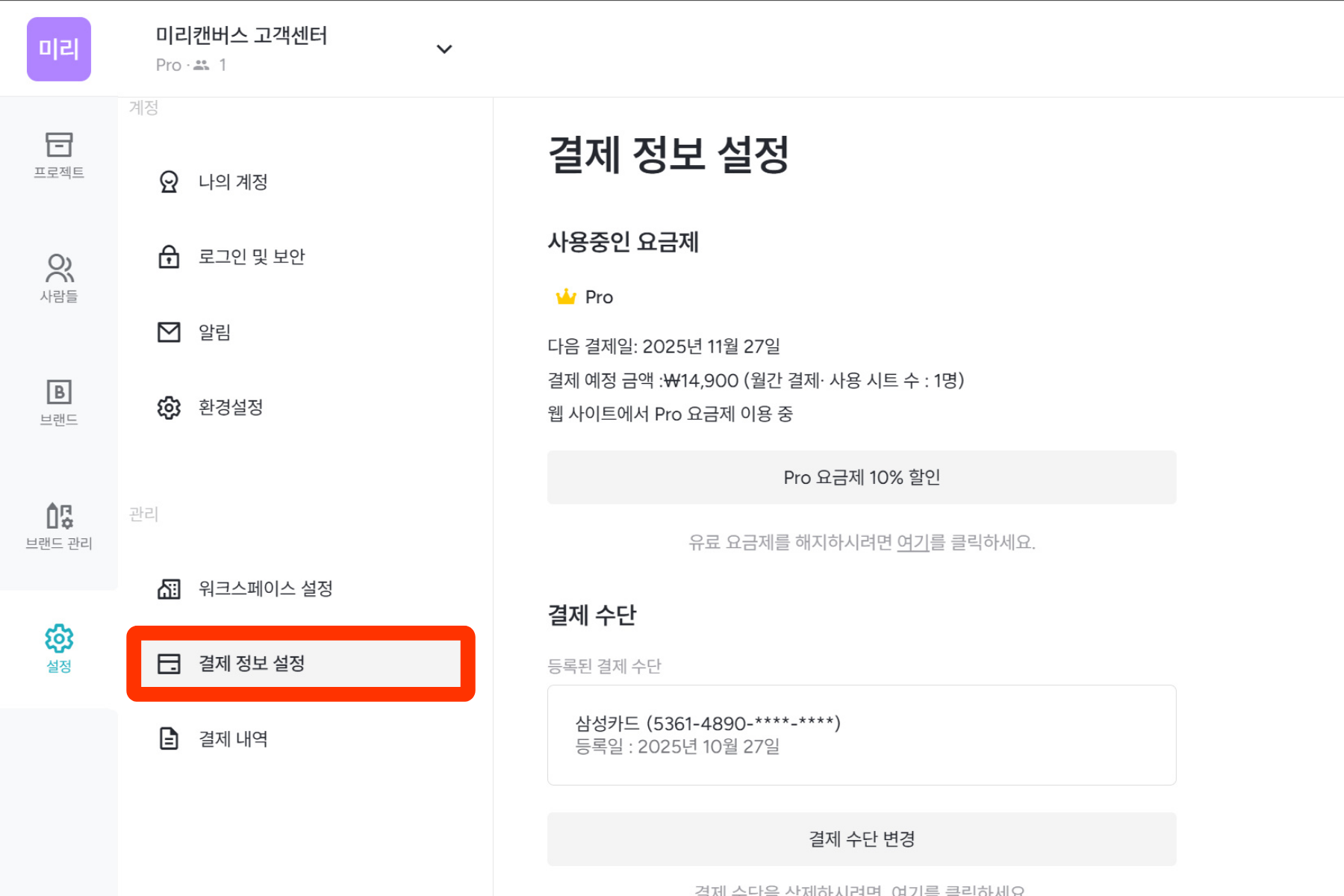This screenshot has height=896, width=1344.
Task: Click the envelope icon for 알림
Action: click(x=169, y=332)
